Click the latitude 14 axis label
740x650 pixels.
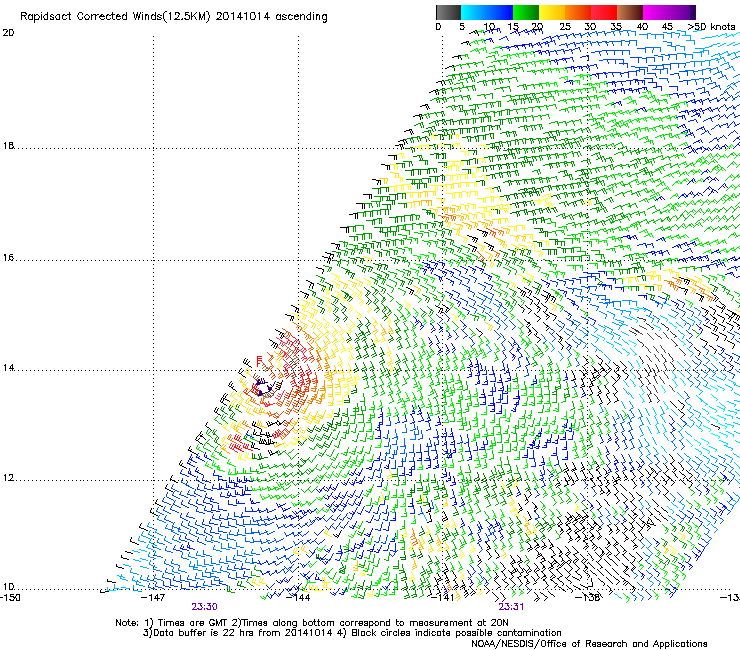click(x=8, y=368)
